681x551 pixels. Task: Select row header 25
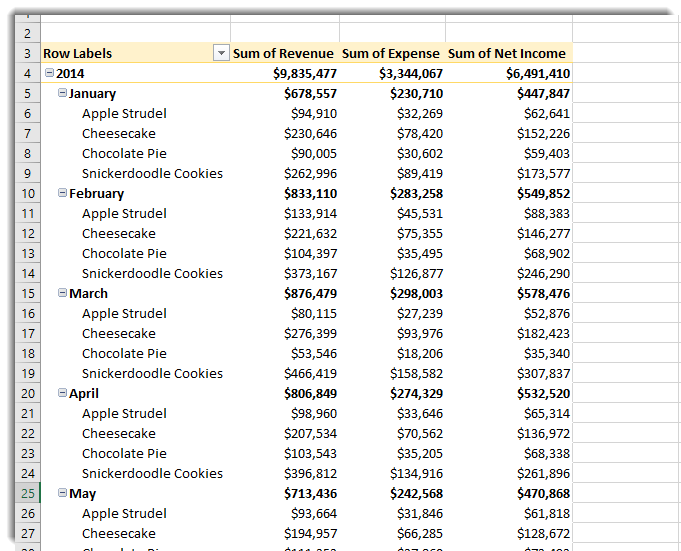[x=27, y=494]
